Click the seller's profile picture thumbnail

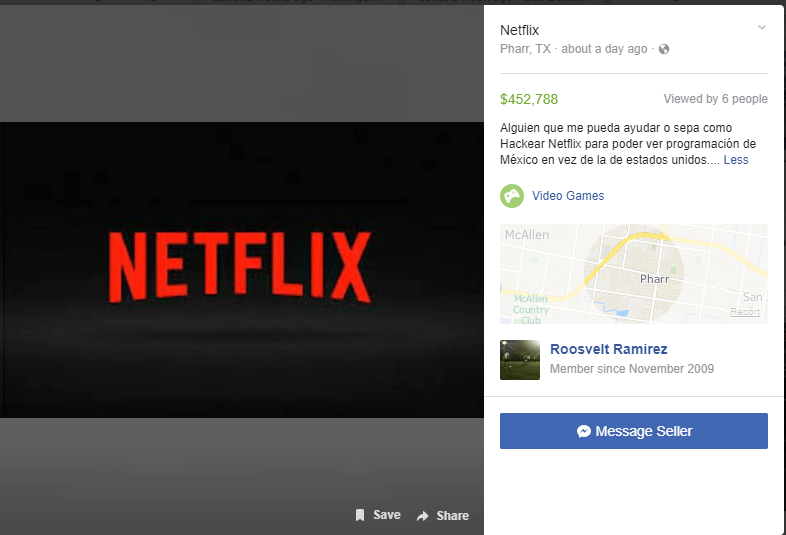pyautogui.click(x=520, y=360)
